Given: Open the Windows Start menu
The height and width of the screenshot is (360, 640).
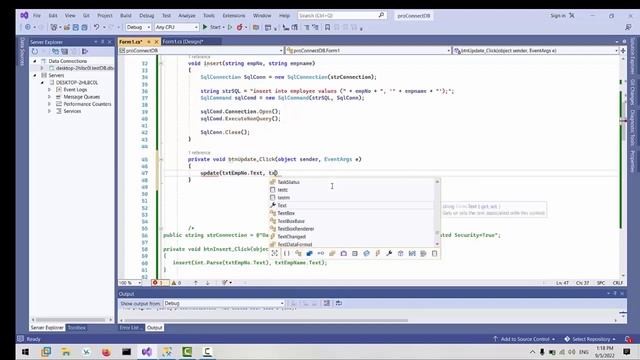Looking at the screenshot, I should (x=25, y=352).
